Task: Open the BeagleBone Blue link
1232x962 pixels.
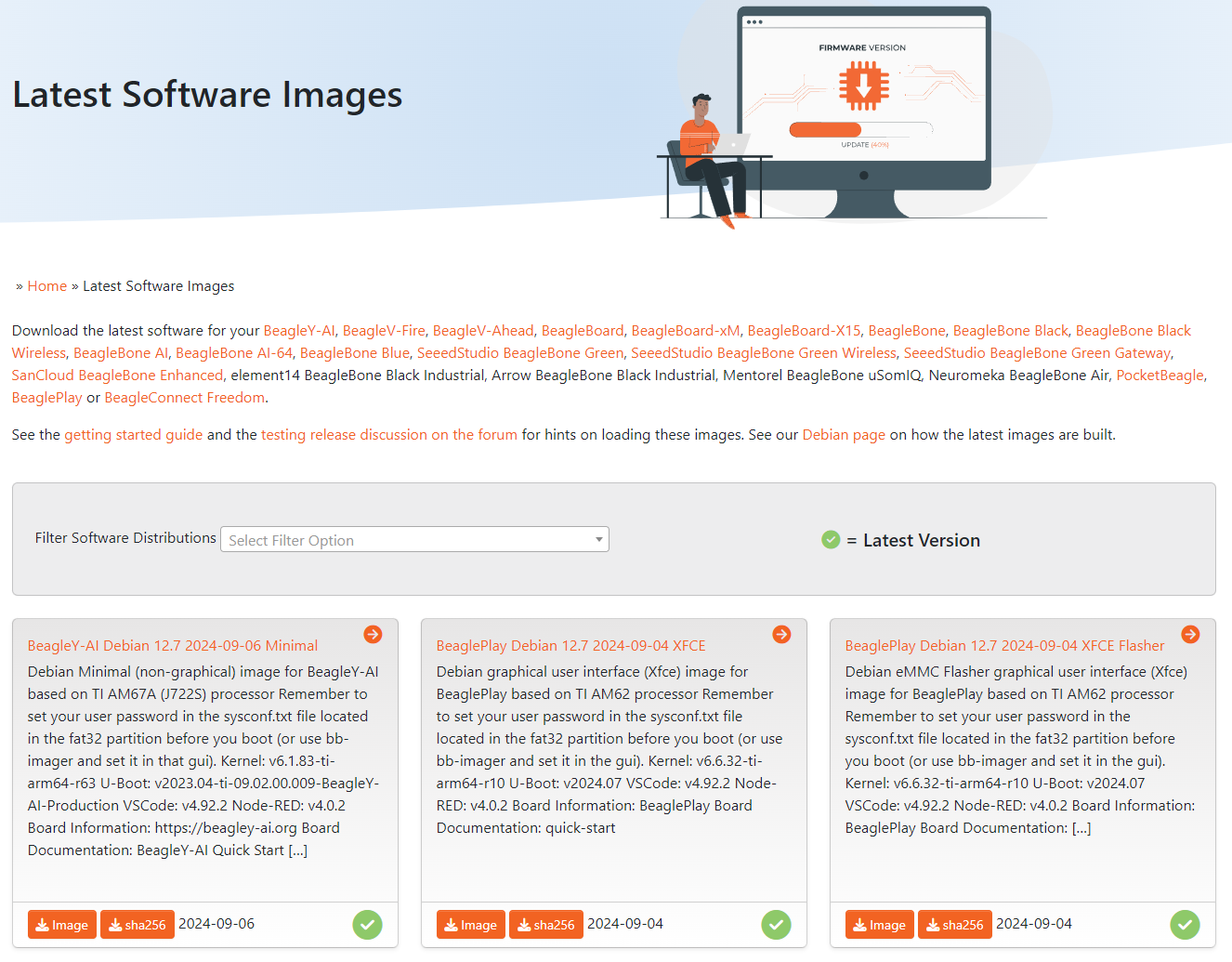Action: 355,353
